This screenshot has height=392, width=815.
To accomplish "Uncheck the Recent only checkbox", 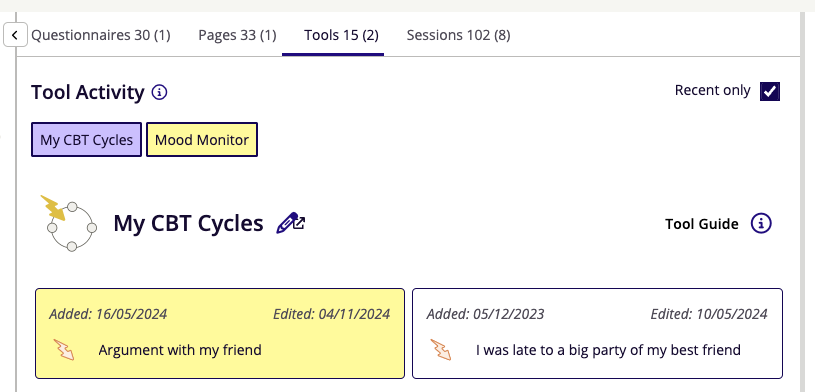I will [x=770, y=92].
